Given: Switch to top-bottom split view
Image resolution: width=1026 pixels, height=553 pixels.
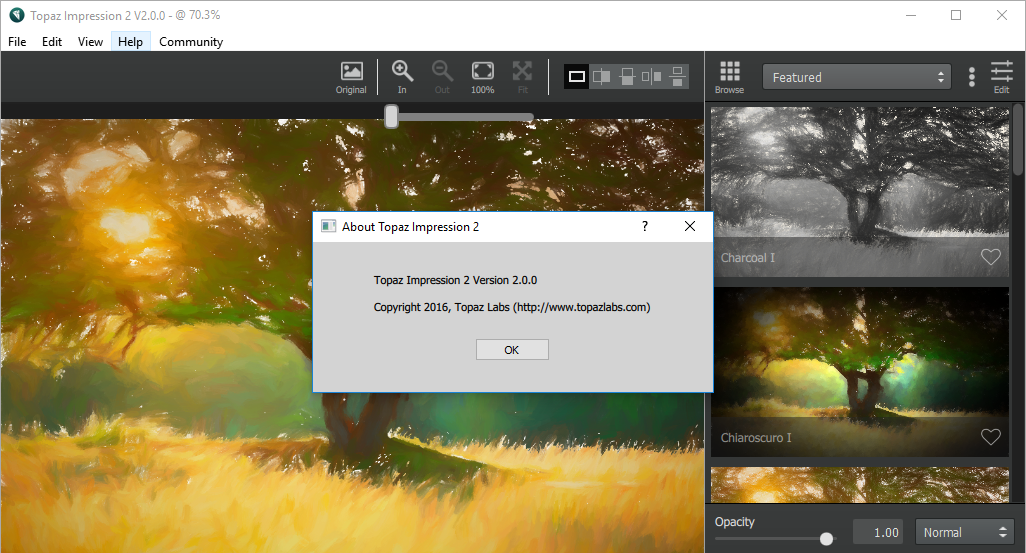Looking at the screenshot, I should pos(627,76).
